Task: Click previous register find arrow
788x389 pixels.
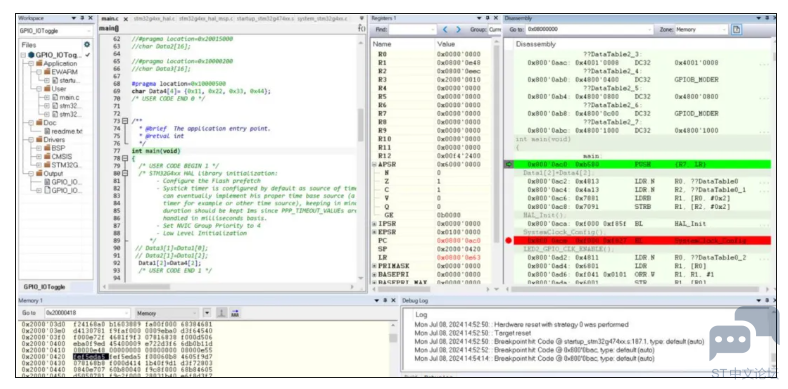Action: tap(445, 30)
